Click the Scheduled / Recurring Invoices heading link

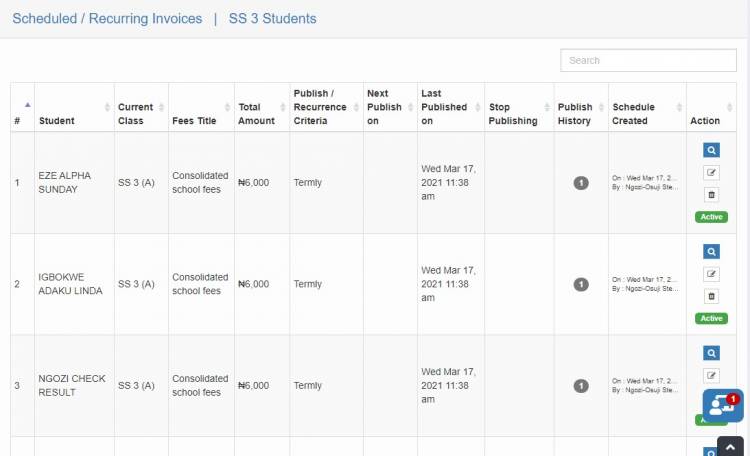107,19
